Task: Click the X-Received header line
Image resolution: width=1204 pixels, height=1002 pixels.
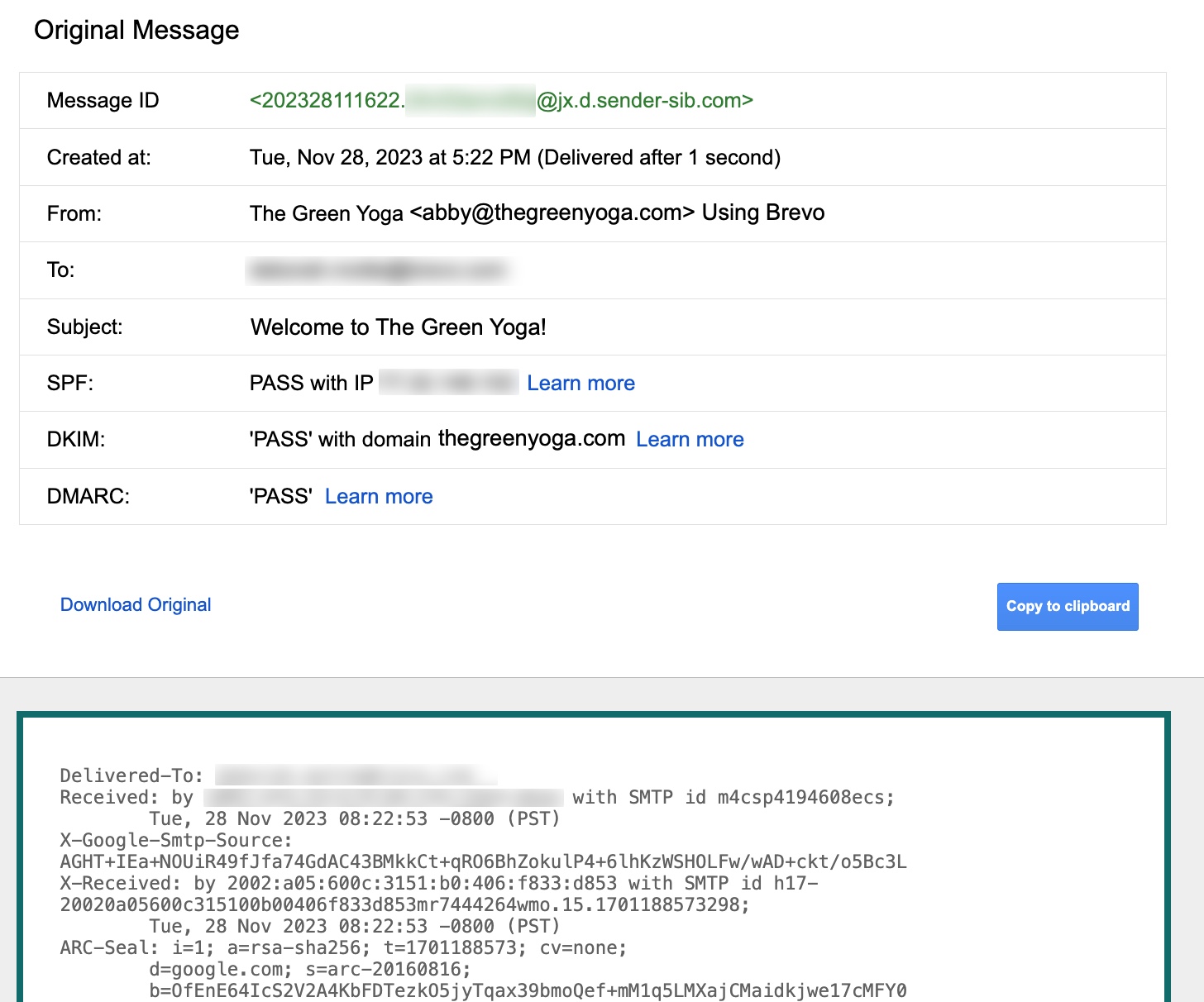Action: [438, 883]
